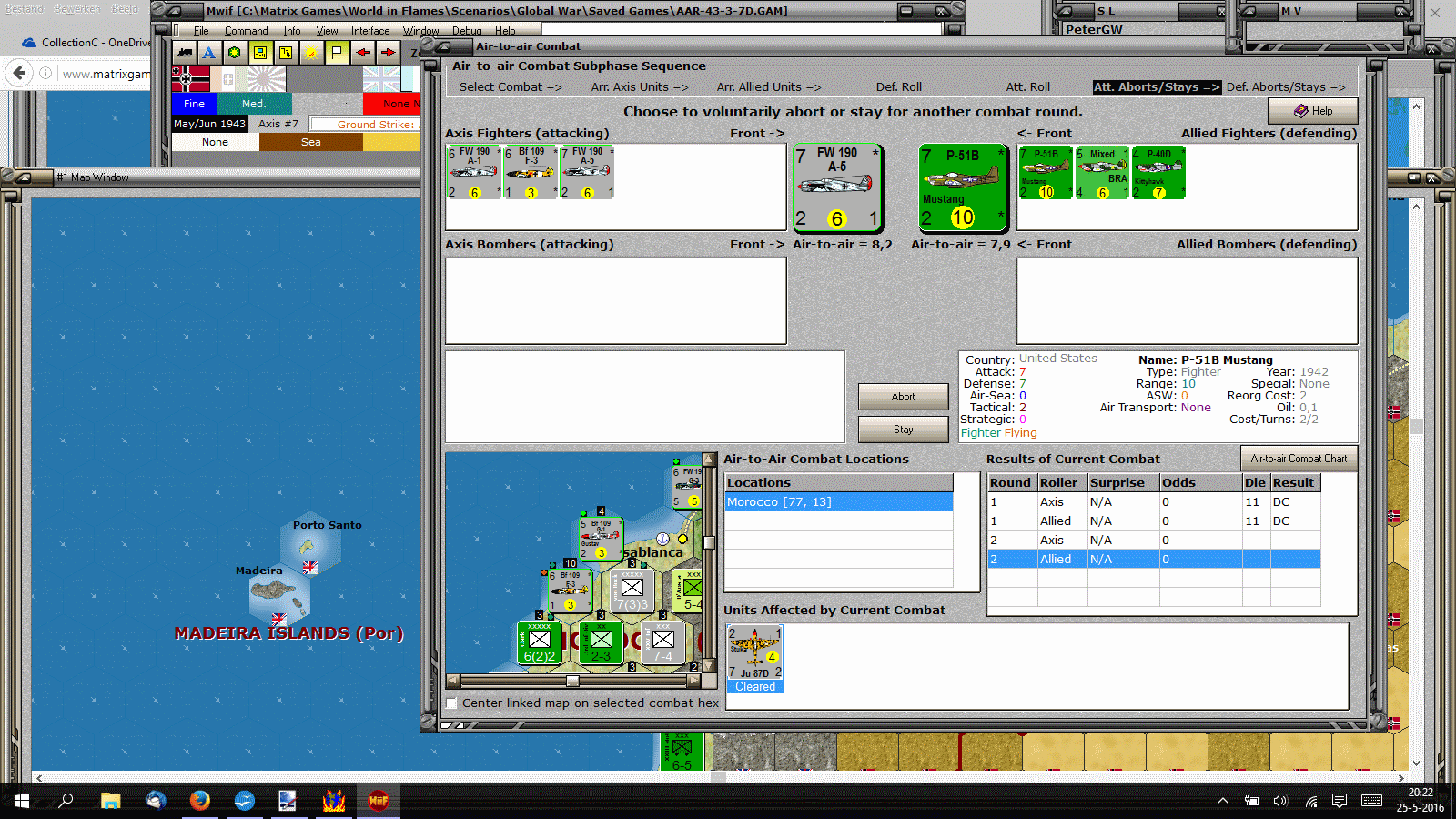Select the German flag in the Mwif window
1456x819 pixels.
click(x=191, y=79)
